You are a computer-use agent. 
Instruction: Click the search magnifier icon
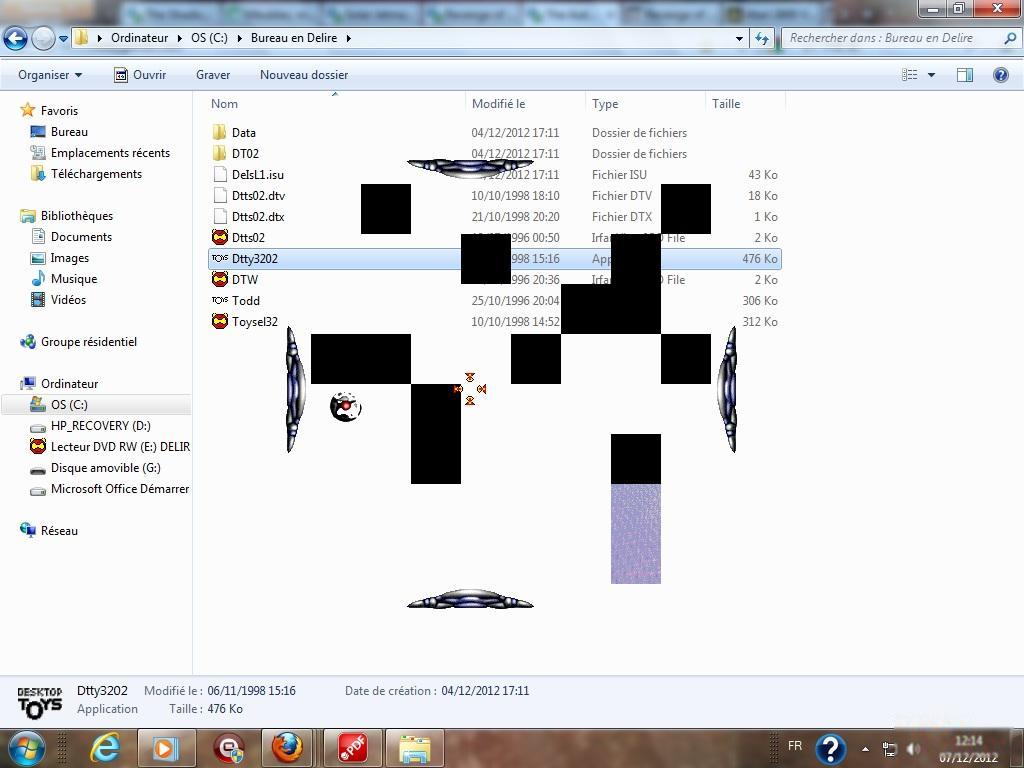1010,38
